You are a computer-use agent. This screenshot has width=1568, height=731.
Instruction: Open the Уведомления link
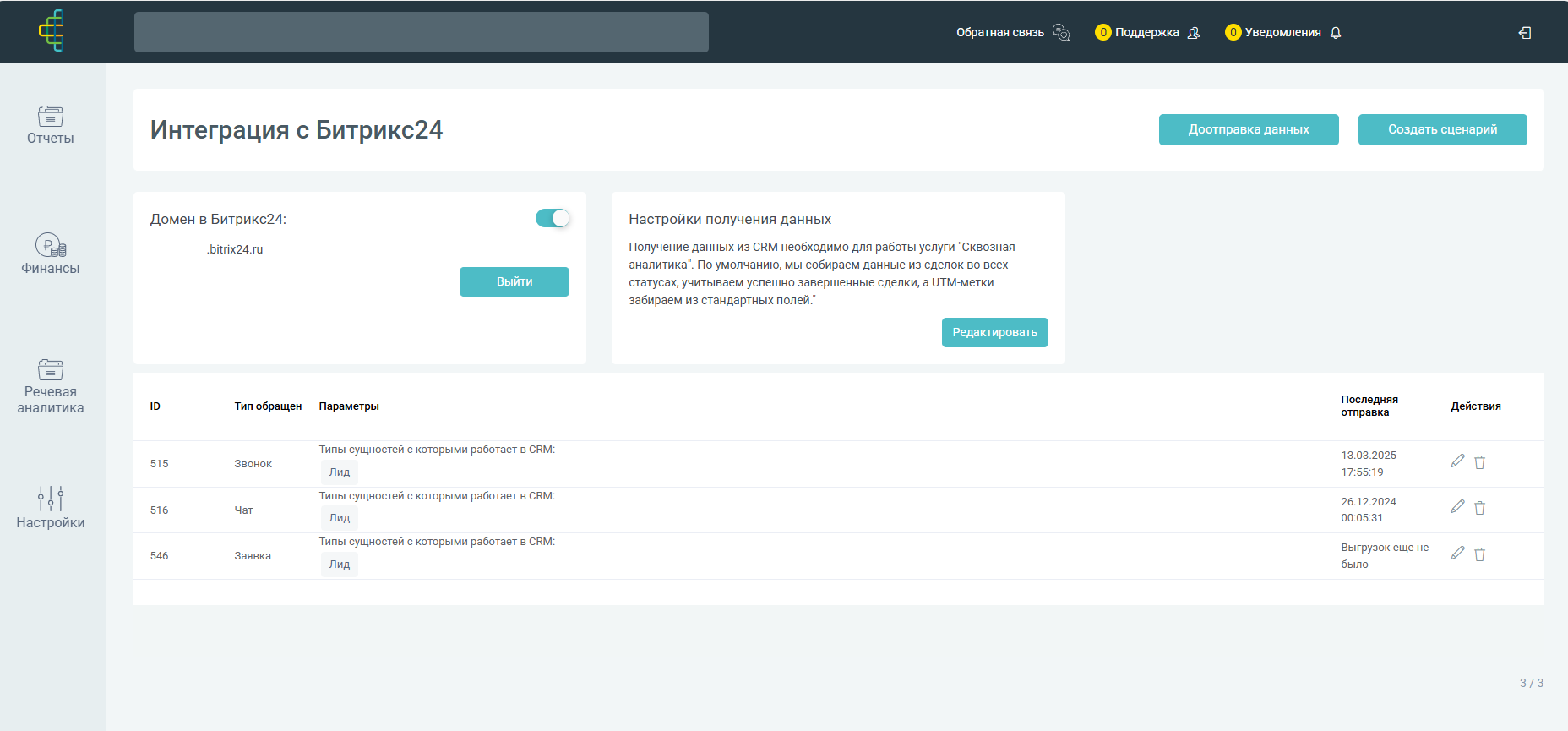(x=1283, y=33)
